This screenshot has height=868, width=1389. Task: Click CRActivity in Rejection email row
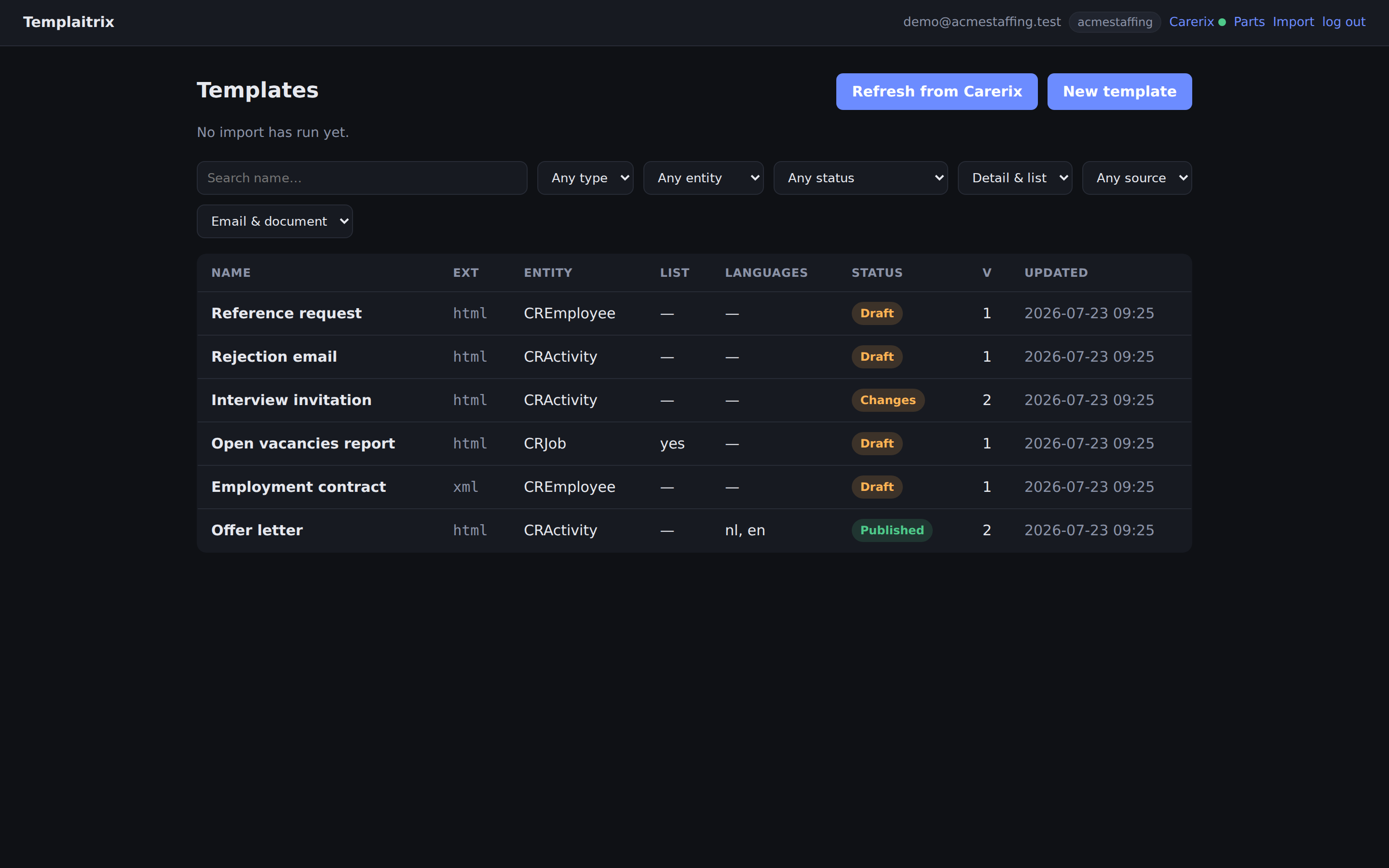click(560, 356)
